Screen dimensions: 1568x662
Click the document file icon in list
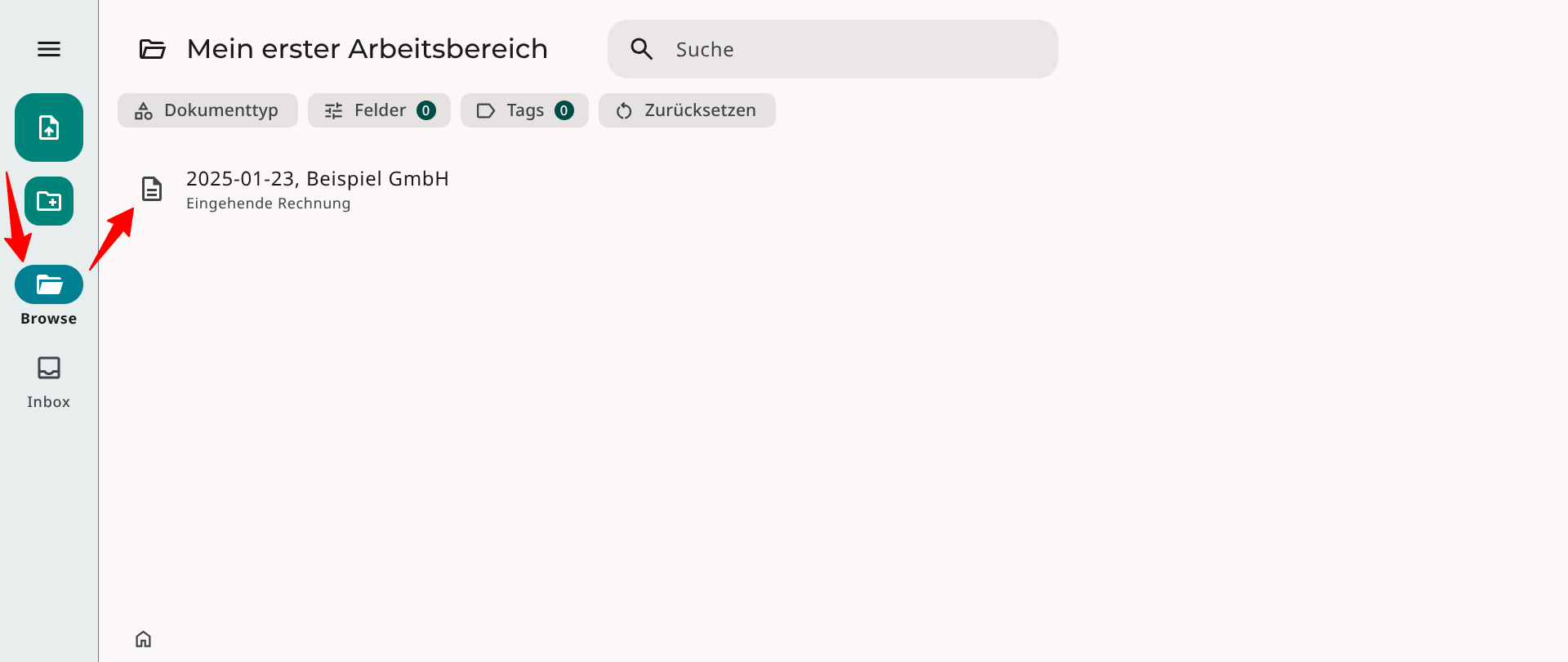click(x=152, y=189)
